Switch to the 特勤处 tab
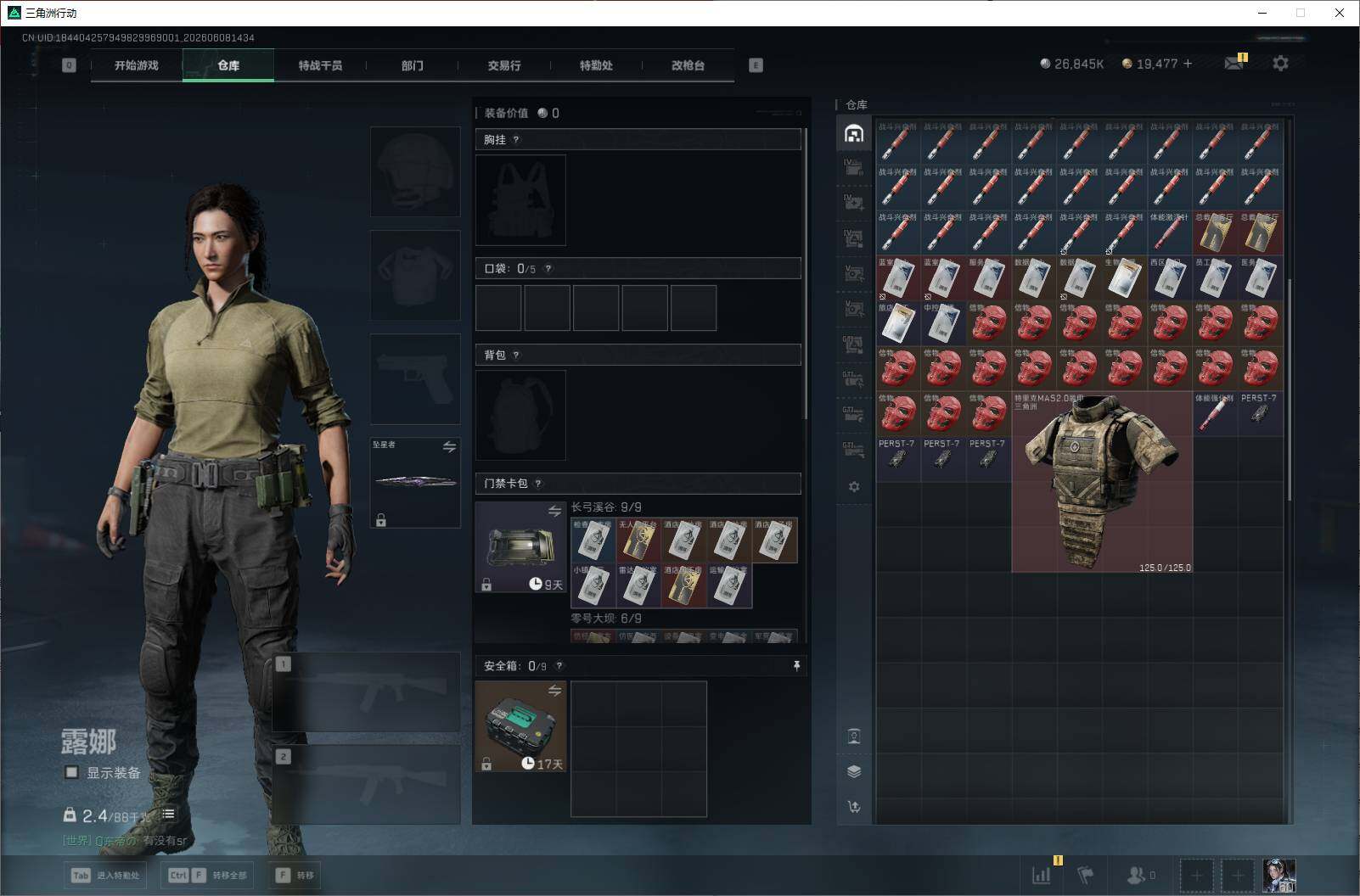 coord(596,65)
